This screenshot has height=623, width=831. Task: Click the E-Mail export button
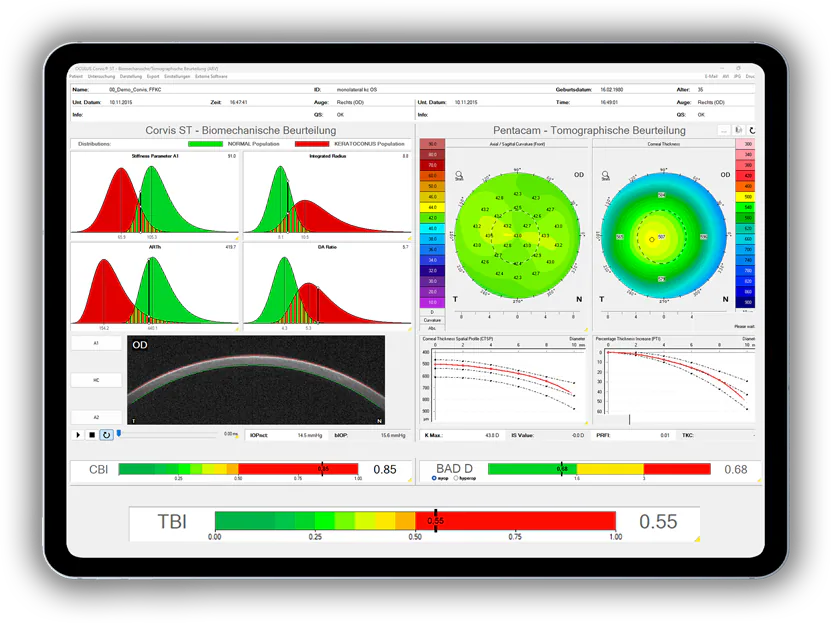[711, 76]
